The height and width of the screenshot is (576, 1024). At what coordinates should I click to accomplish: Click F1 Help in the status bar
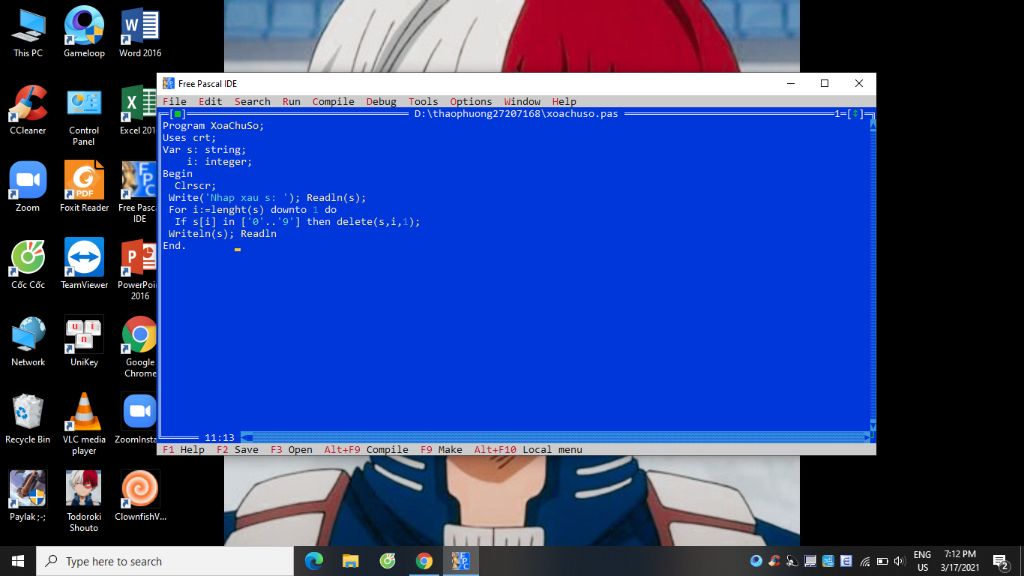[184, 449]
